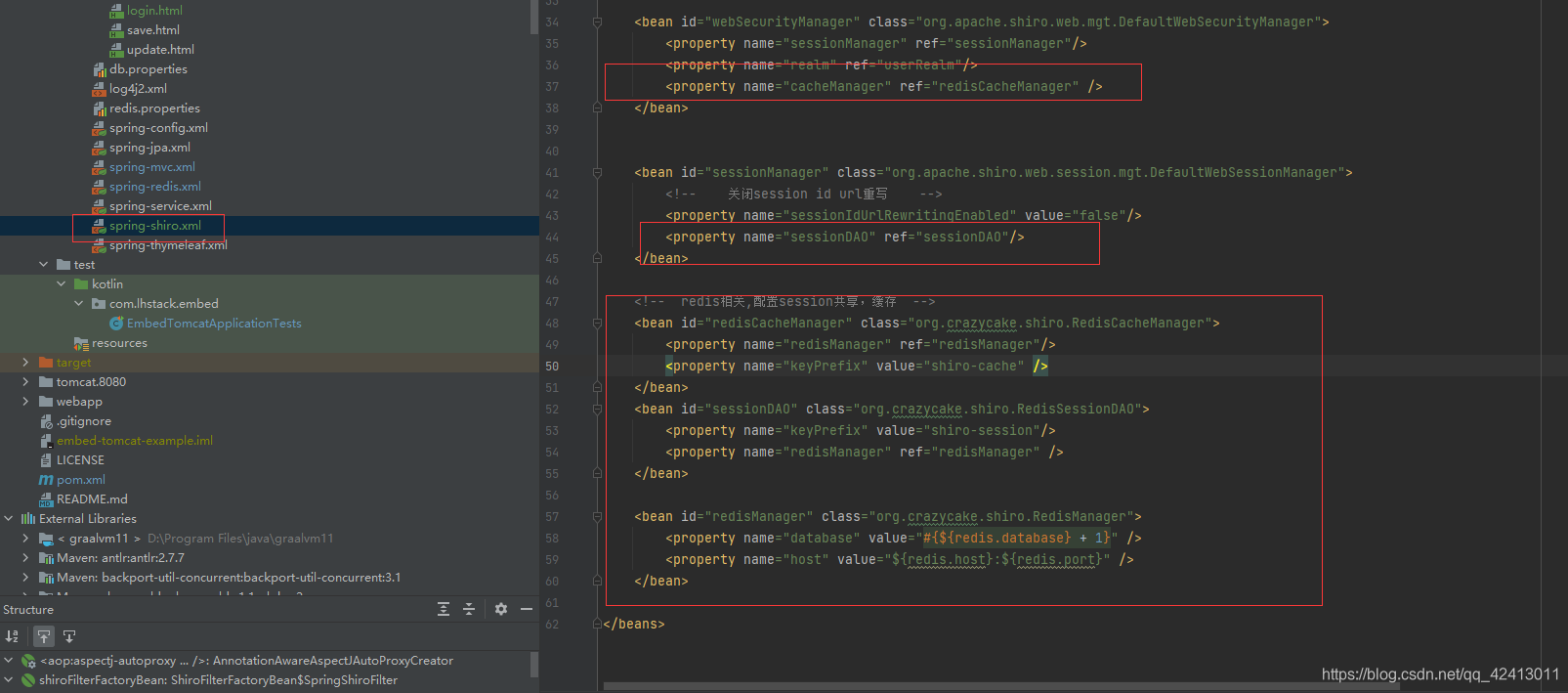The height and width of the screenshot is (693, 1568).
Task: Click the spring-mvc.xml file icon
Action: coord(99,167)
